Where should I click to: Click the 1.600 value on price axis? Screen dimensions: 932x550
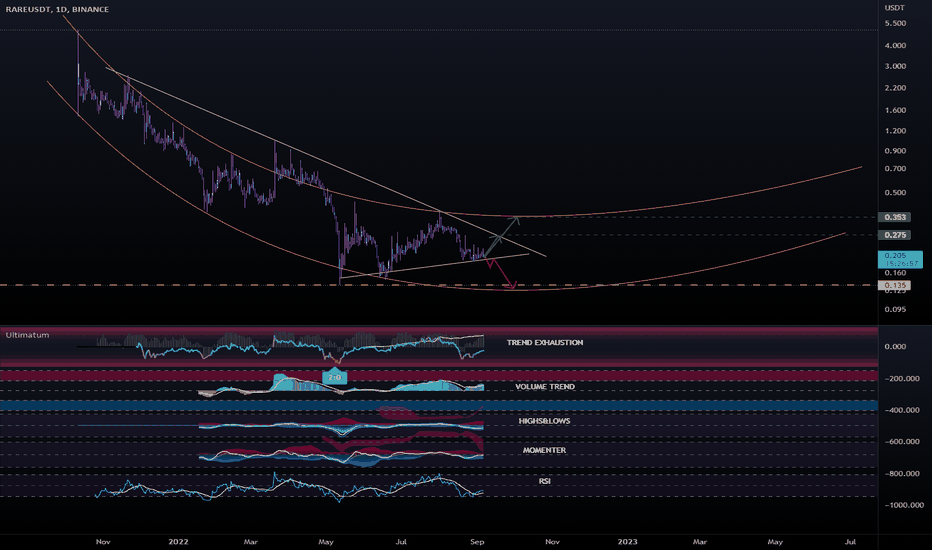(x=895, y=110)
